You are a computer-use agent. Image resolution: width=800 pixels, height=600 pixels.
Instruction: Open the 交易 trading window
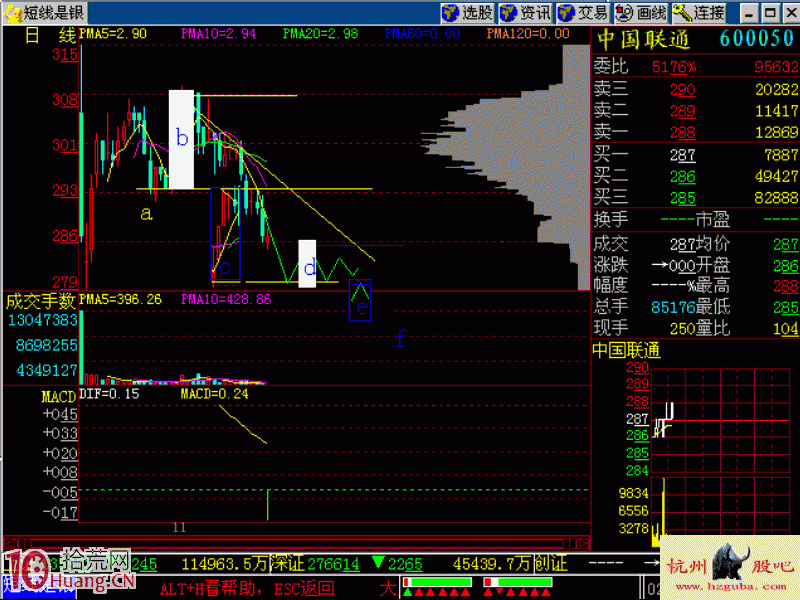(x=584, y=13)
